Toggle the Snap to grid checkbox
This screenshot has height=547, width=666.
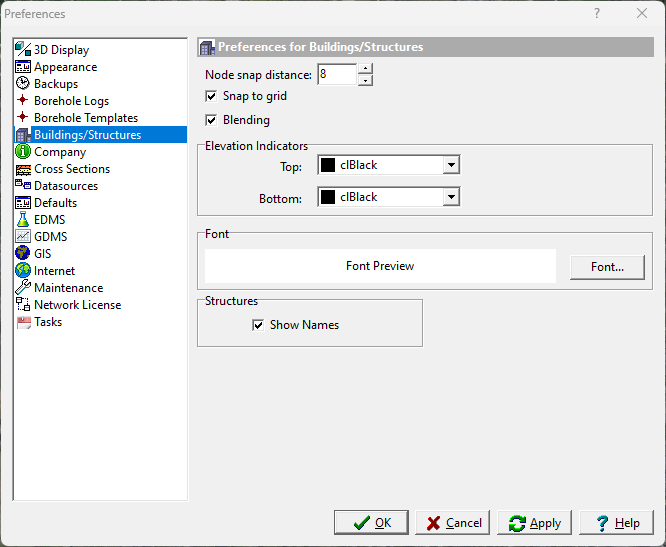click(211, 97)
